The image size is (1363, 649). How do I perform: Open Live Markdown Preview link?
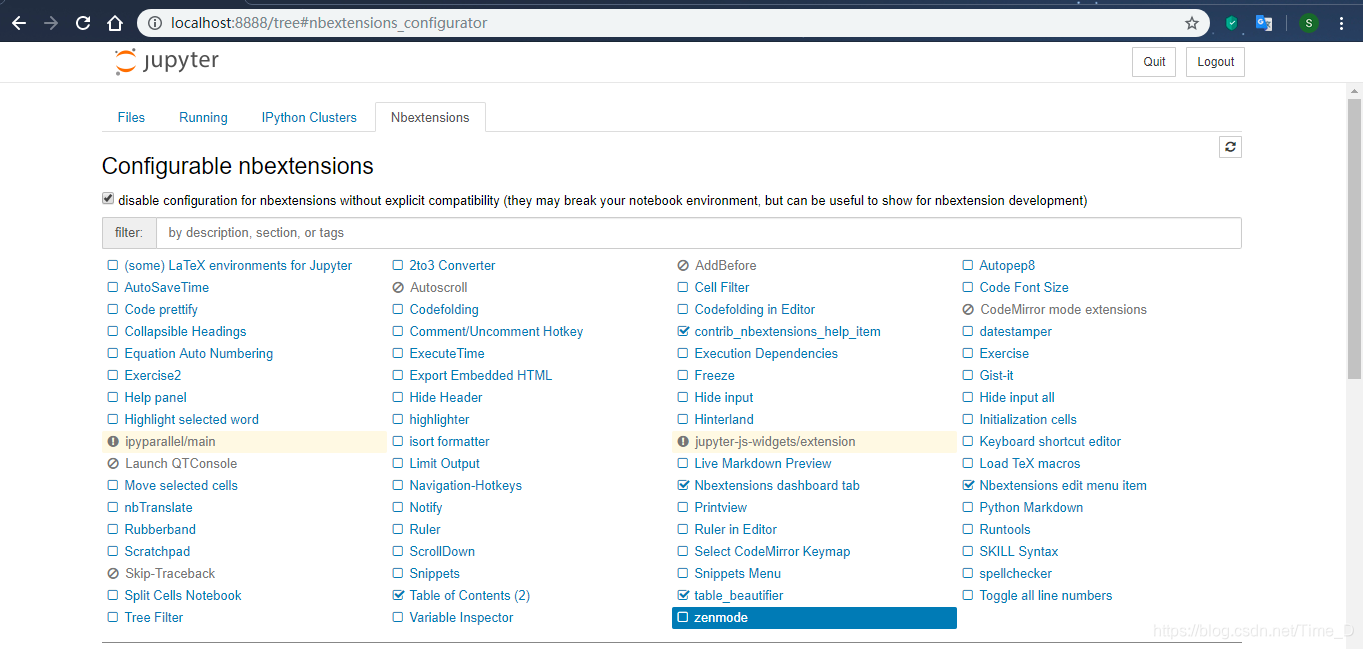763,463
